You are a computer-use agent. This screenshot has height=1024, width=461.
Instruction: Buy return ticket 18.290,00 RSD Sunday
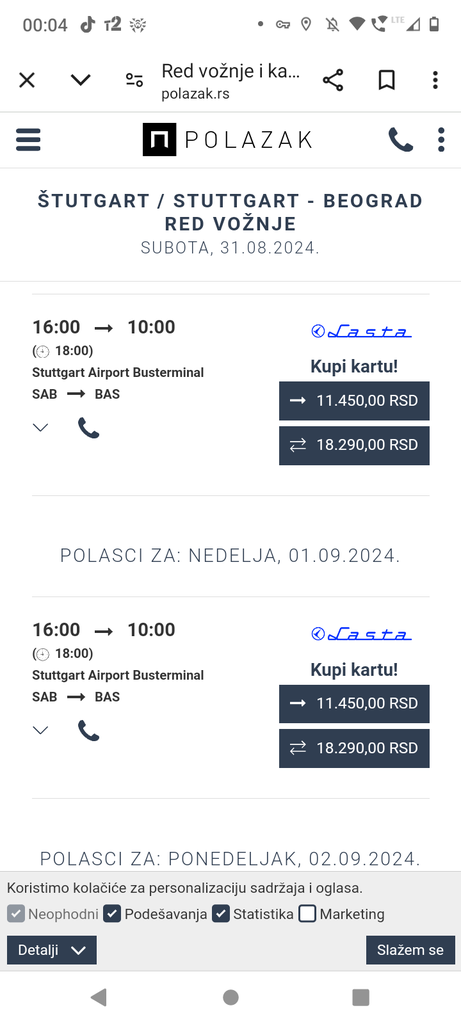coord(355,748)
